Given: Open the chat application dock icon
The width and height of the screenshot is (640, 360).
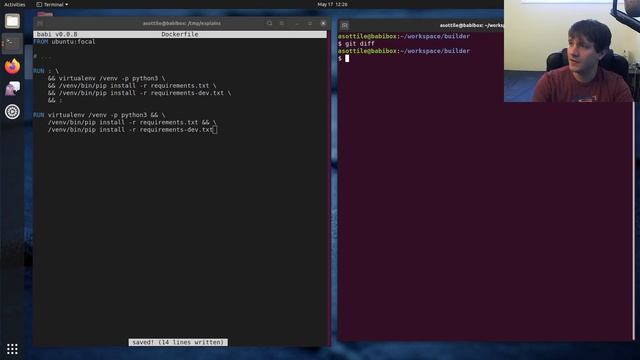Looking at the screenshot, I should pos(12,89).
